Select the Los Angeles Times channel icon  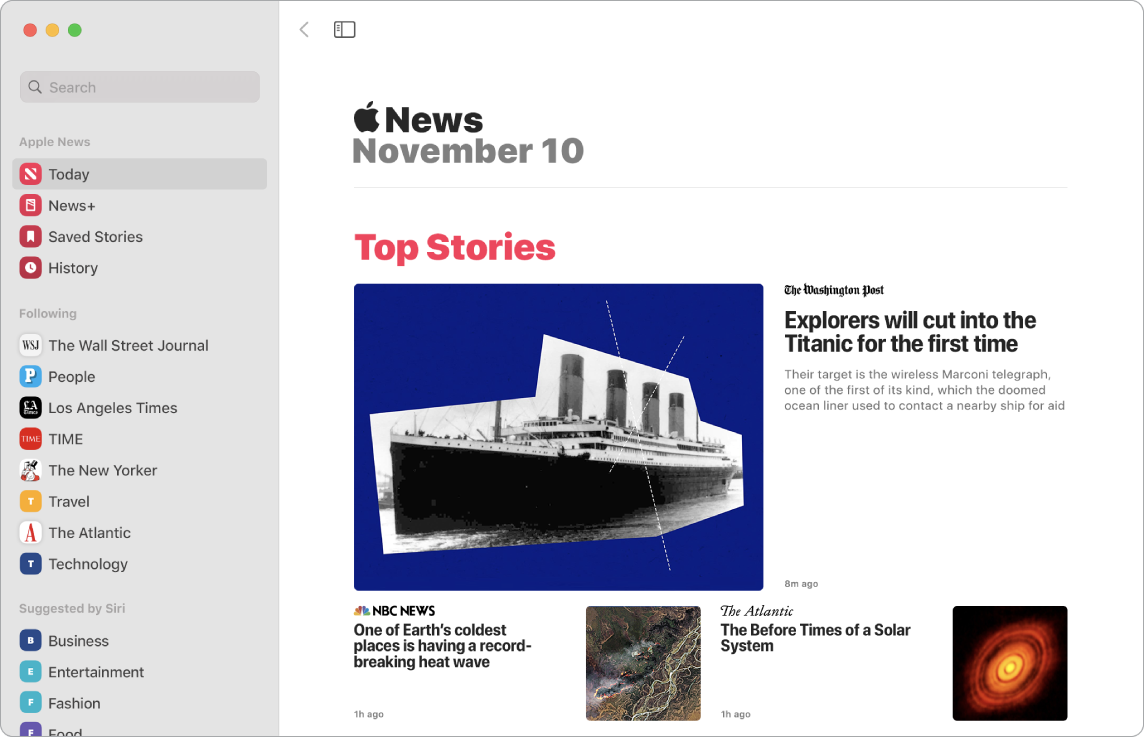29,407
